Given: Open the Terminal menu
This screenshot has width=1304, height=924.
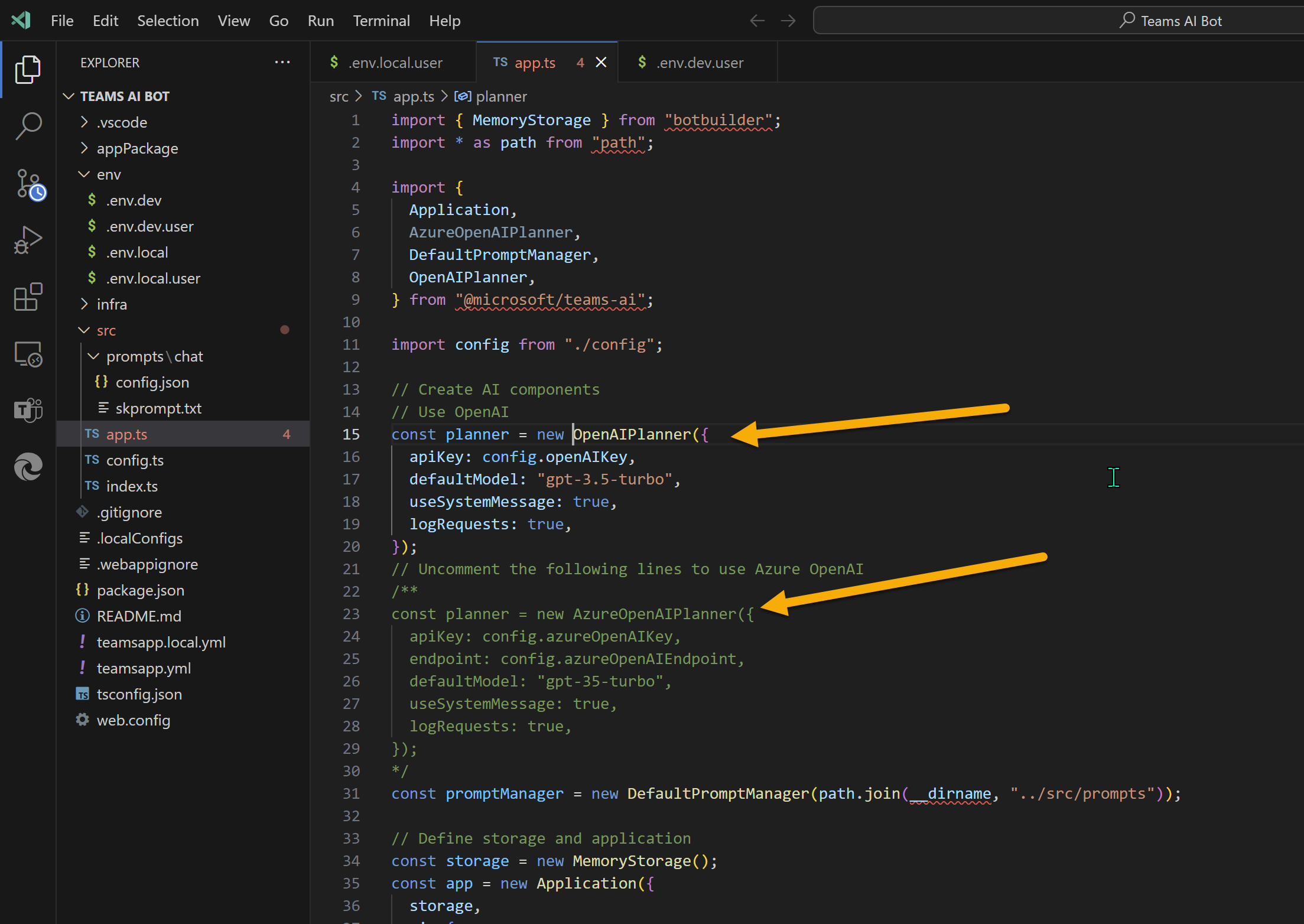Looking at the screenshot, I should [x=381, y=20].
